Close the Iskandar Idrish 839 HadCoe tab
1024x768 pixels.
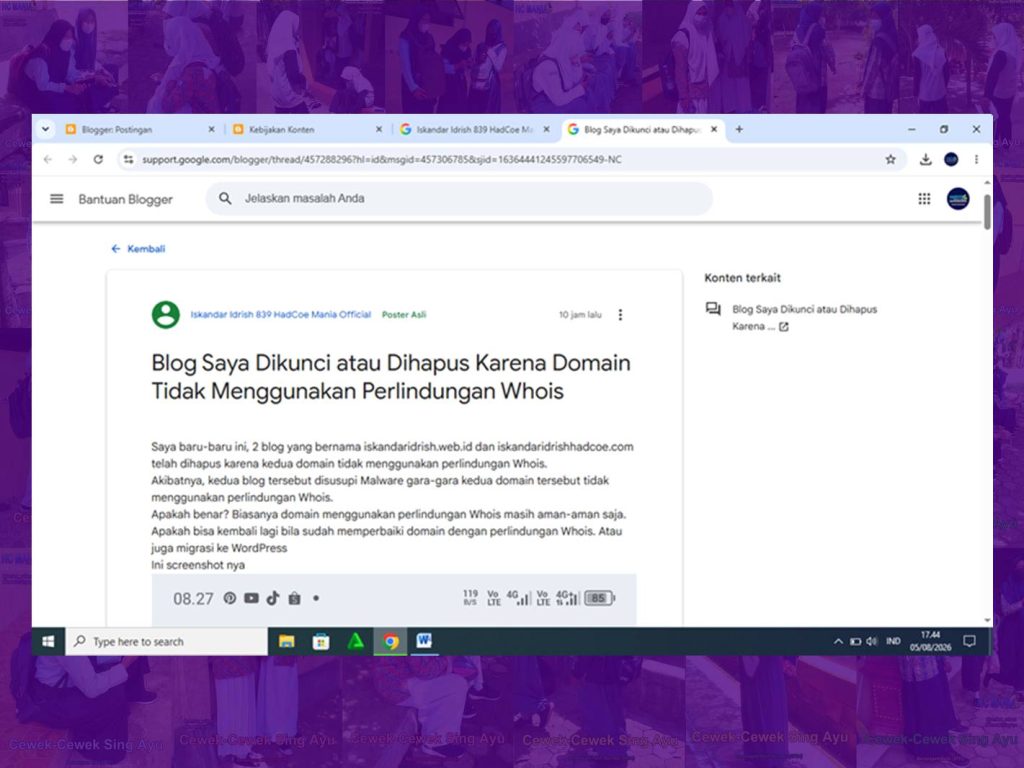point(547,129)
